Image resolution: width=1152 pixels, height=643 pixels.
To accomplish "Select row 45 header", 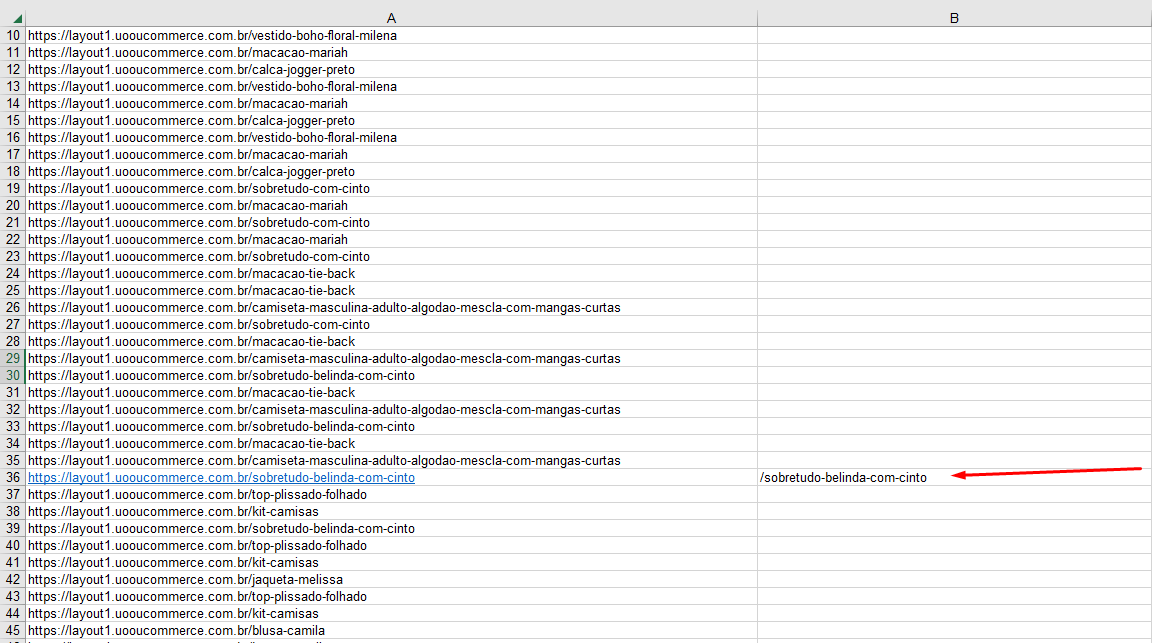I will (x=12, y=631).
